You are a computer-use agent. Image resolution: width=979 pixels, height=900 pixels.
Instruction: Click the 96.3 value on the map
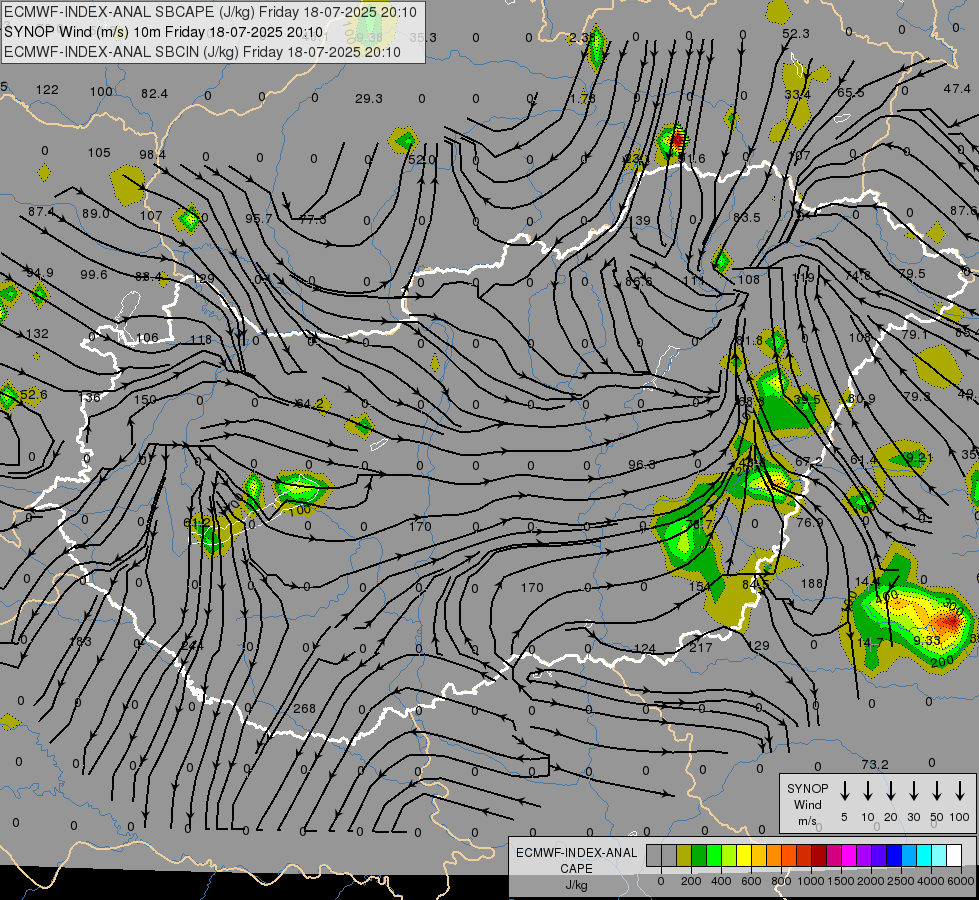click(x=642, y=464)
